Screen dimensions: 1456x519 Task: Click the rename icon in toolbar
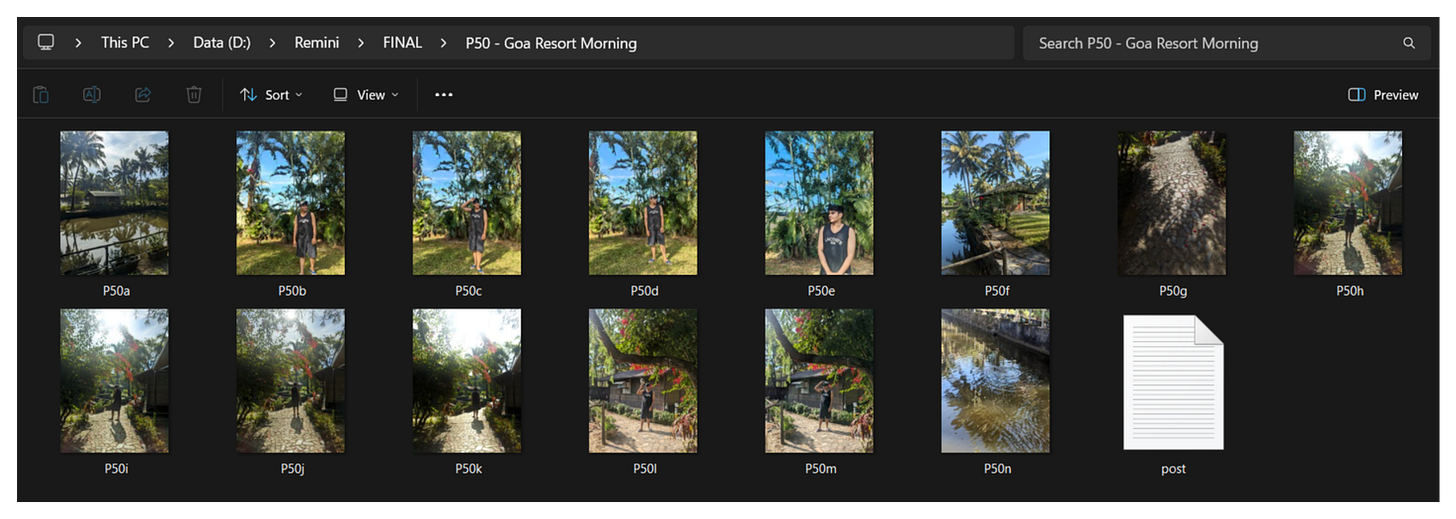(x=91, y=95)
